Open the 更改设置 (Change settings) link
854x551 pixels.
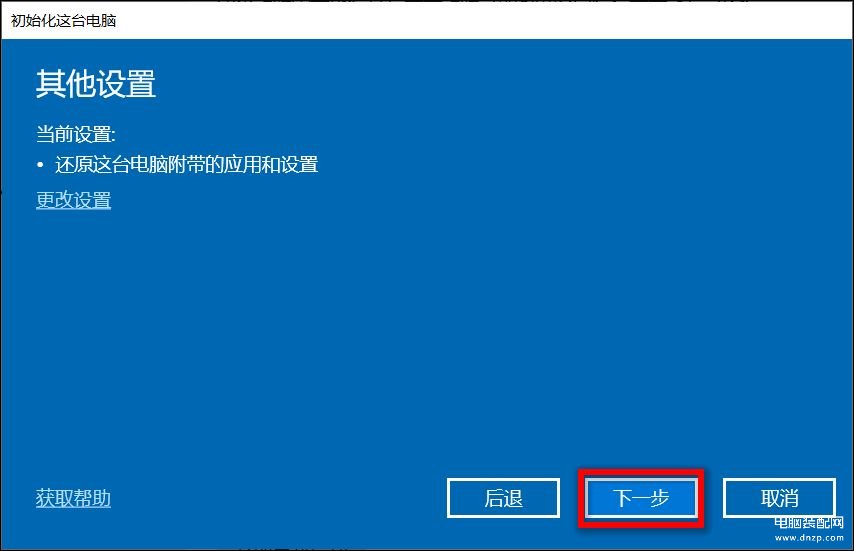pyautogui.click(x=74, y=200)
